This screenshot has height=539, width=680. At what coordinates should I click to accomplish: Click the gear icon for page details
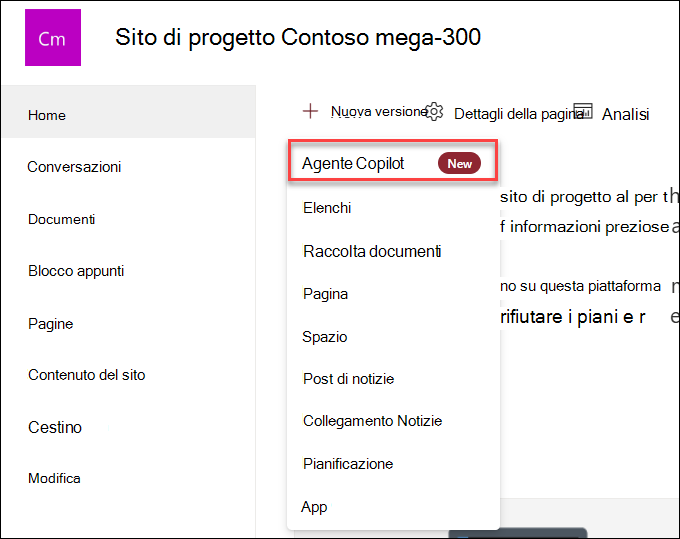[434, 111]
